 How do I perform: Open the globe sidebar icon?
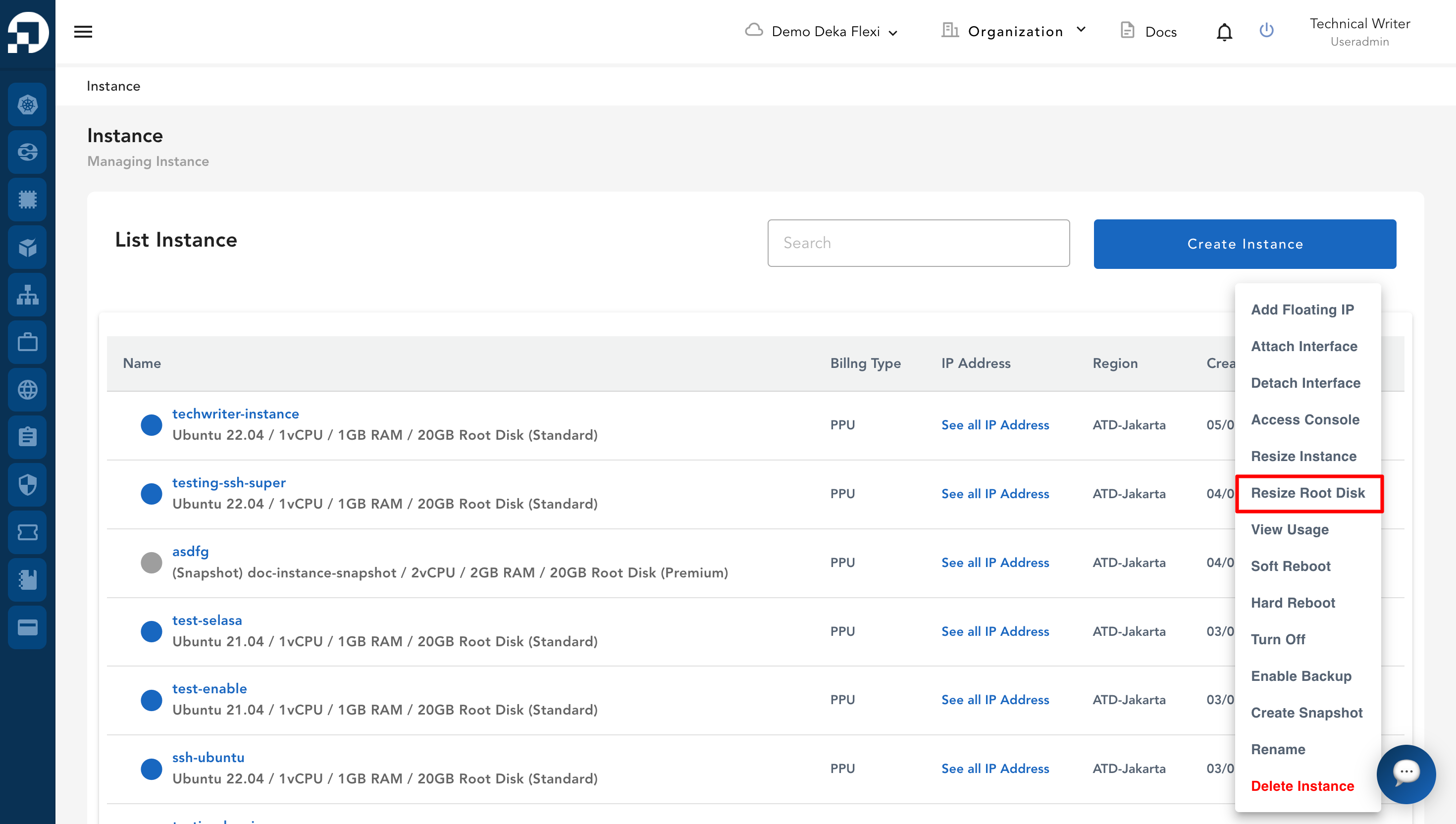pos(27,390)
